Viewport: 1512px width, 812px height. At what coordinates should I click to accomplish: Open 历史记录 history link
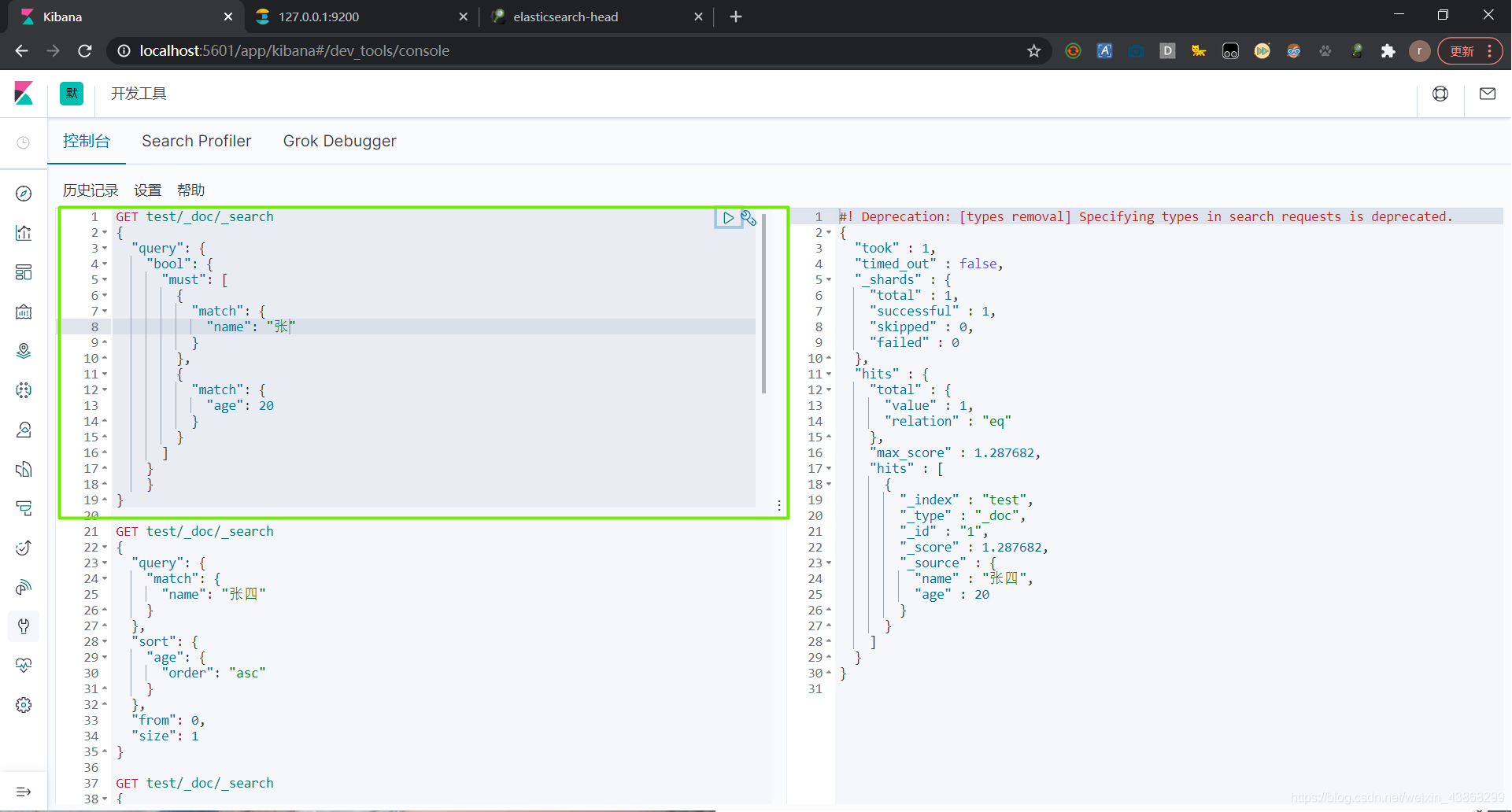point(91,190)
